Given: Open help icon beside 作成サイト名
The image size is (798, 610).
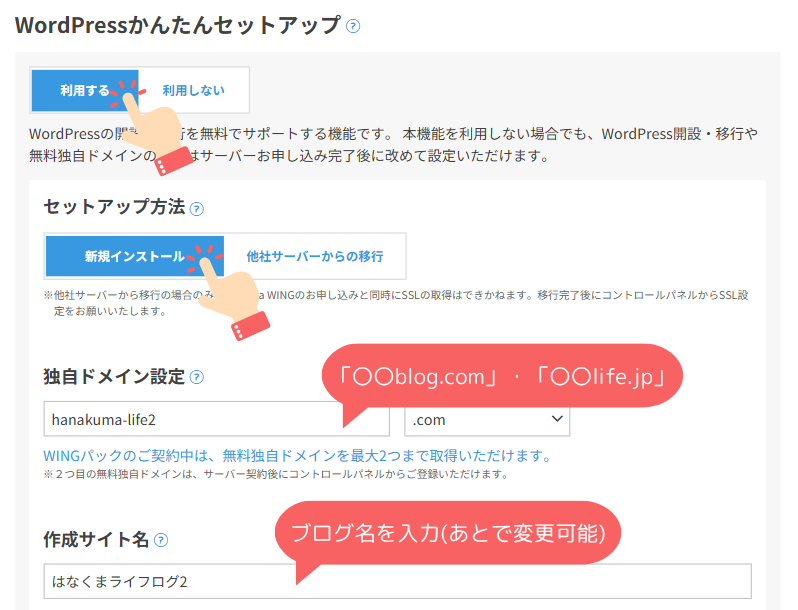Looking at the screenshot, I should point(161,540).
